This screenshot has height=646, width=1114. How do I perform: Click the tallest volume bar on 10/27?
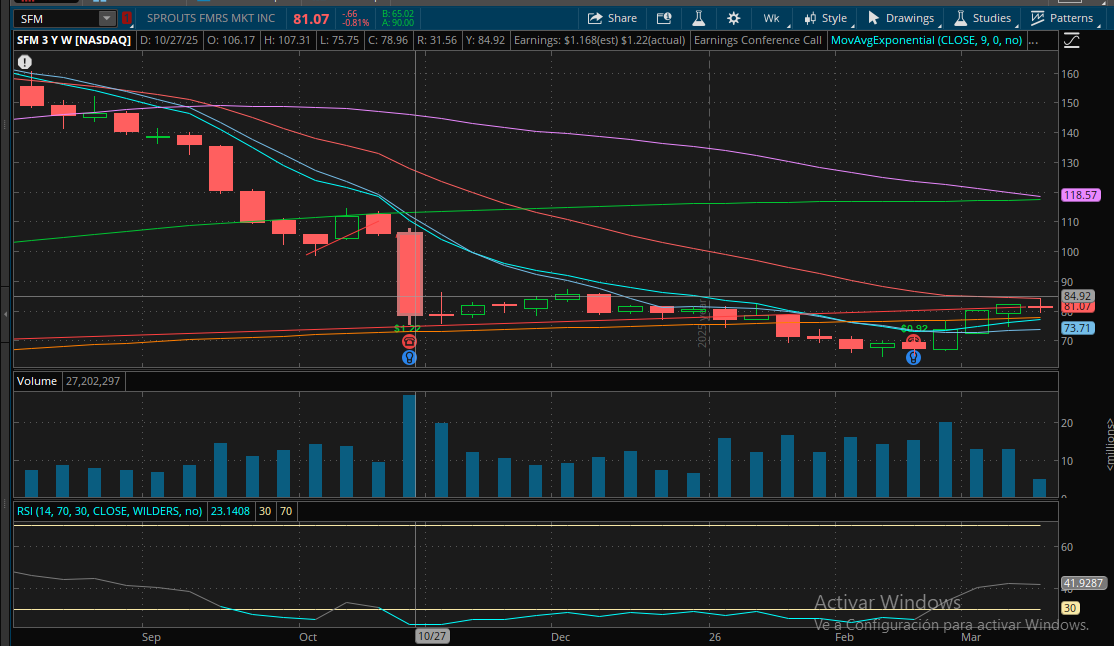(x=409, y=446)
